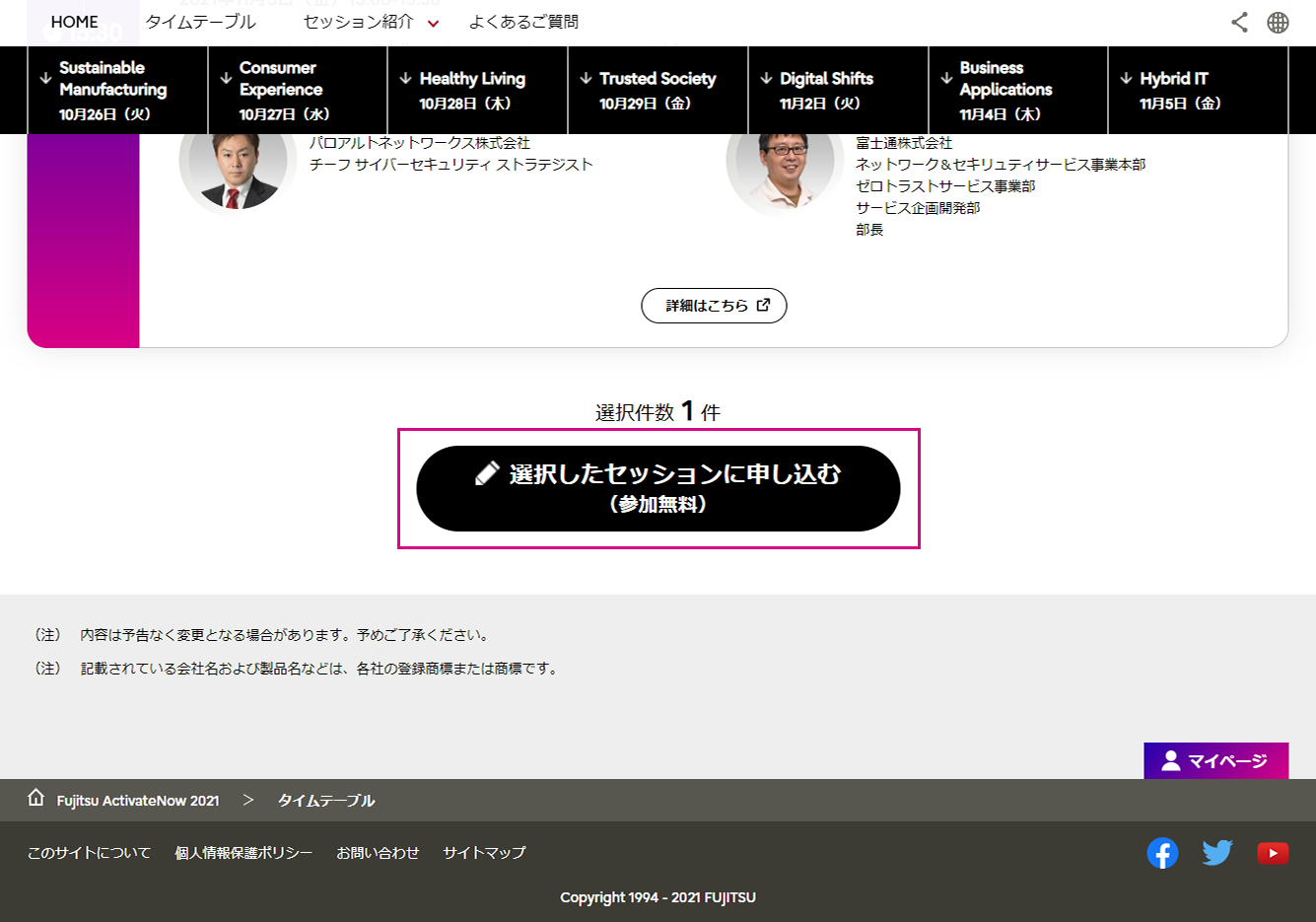
Task: Click the share icon in header
Action: pos(1239,22)
